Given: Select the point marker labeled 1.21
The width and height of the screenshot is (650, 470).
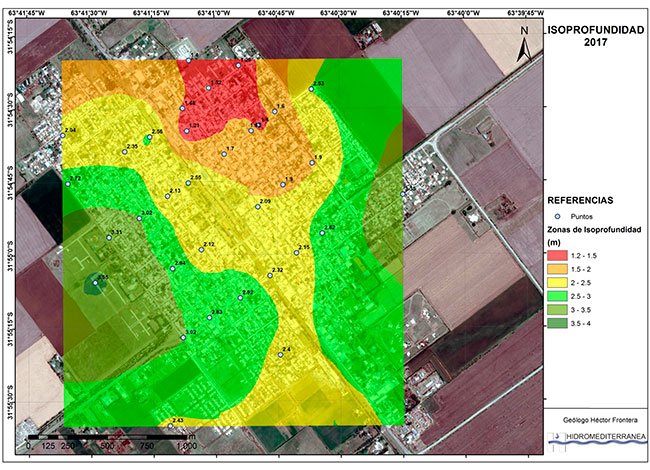Looking at the screenshot, I should pyautogui.click(x=187, y=131).
